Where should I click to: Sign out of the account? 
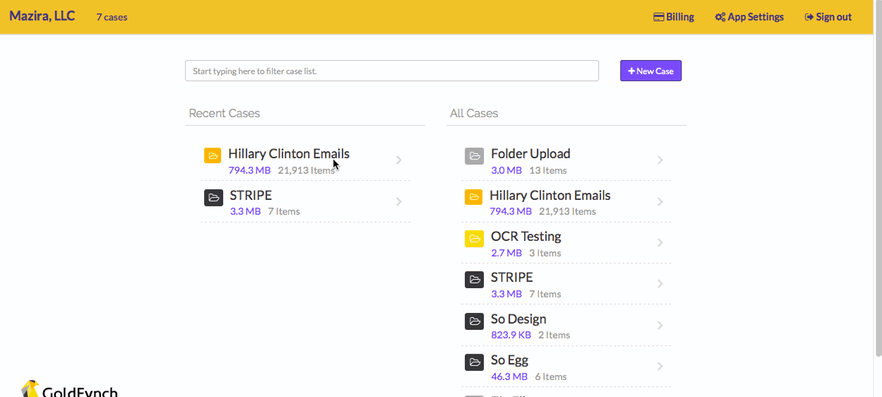point(828,17)
